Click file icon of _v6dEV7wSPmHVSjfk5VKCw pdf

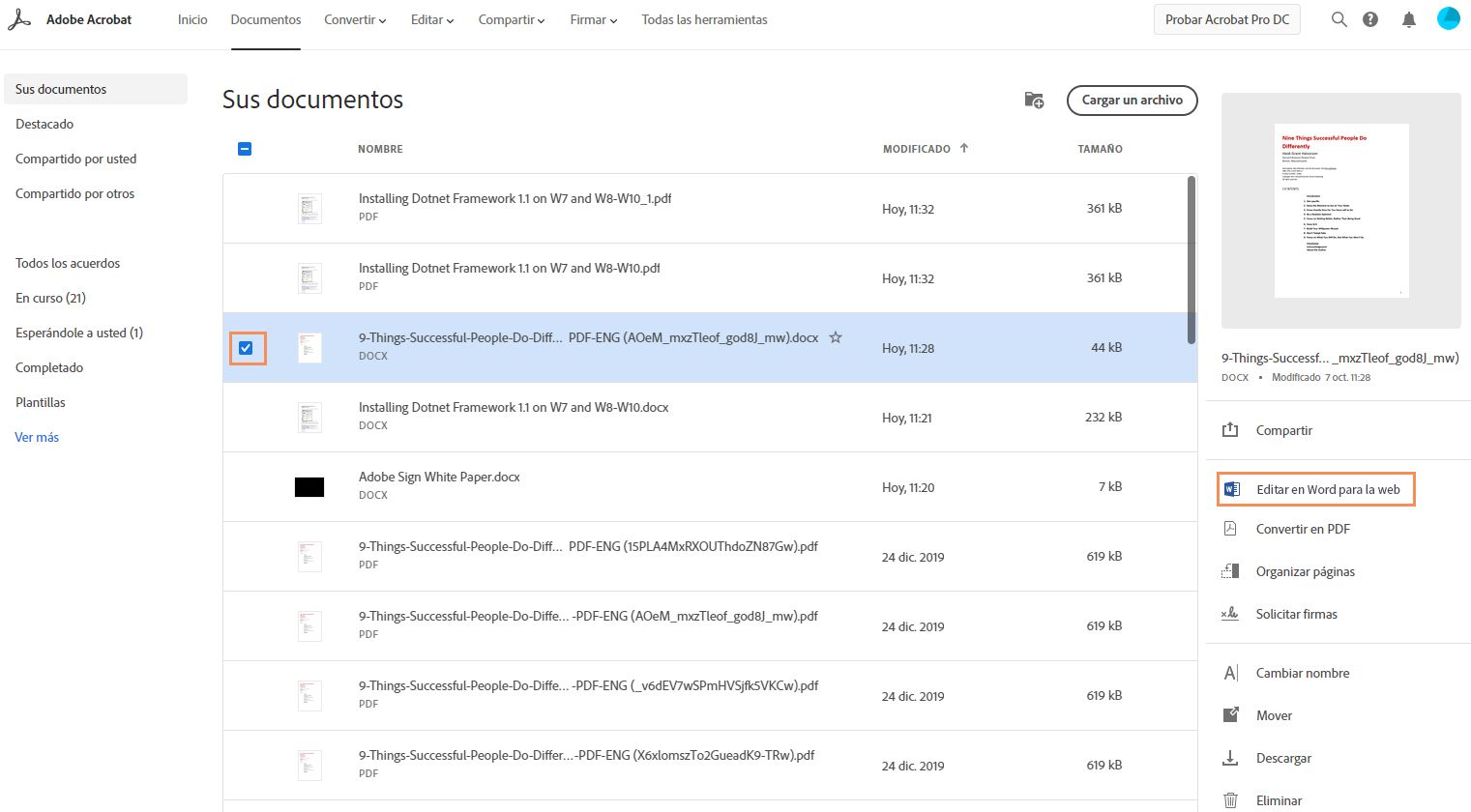pos(309,696)
